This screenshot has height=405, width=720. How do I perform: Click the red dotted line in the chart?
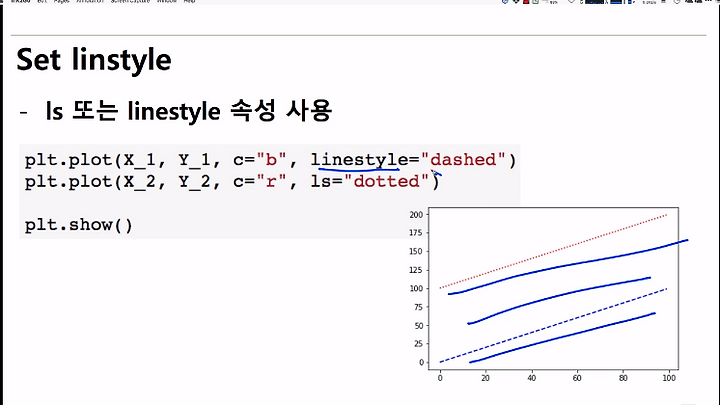(553, 251)
